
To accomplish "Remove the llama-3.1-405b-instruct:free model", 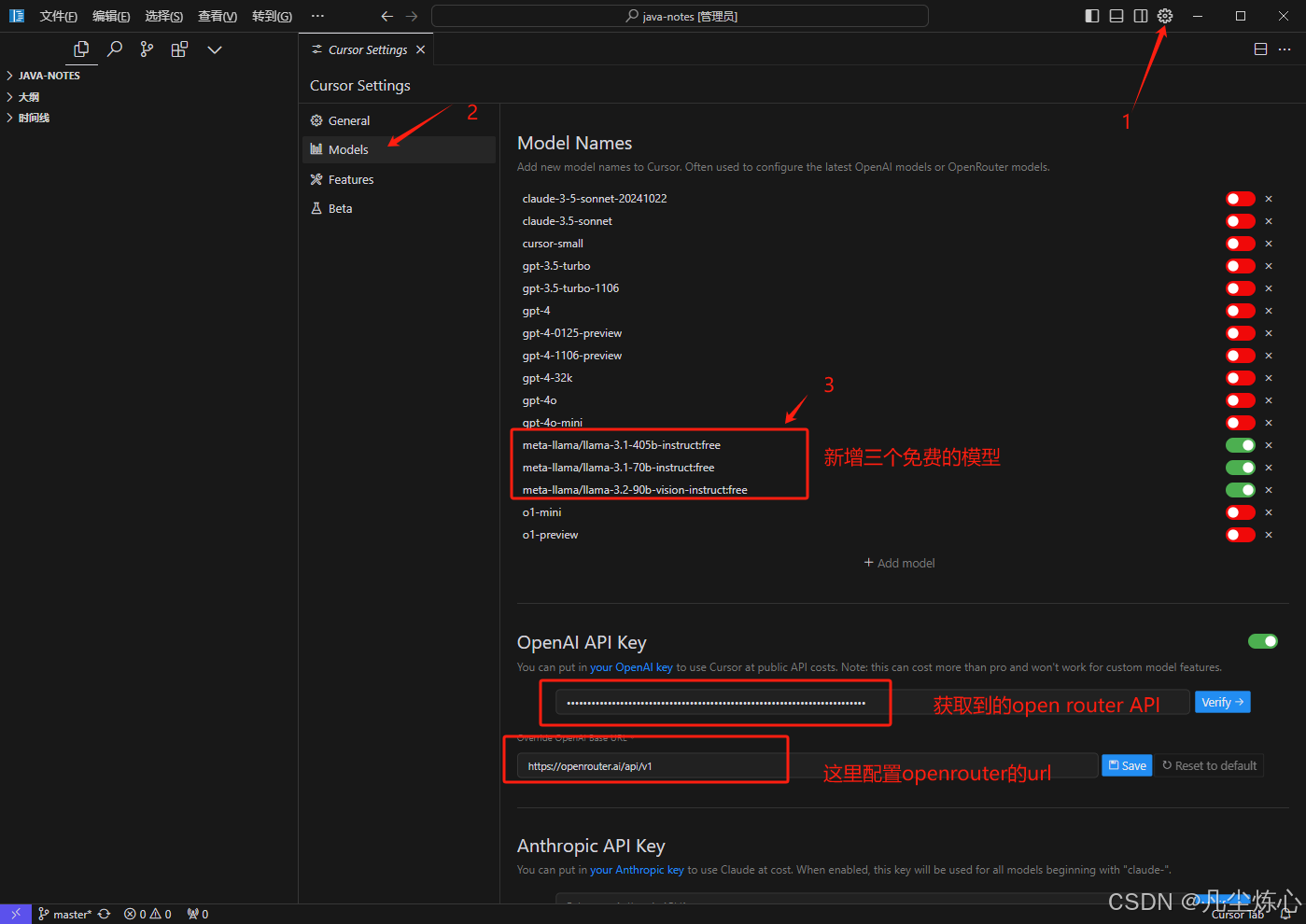I will coord(1269,445).
